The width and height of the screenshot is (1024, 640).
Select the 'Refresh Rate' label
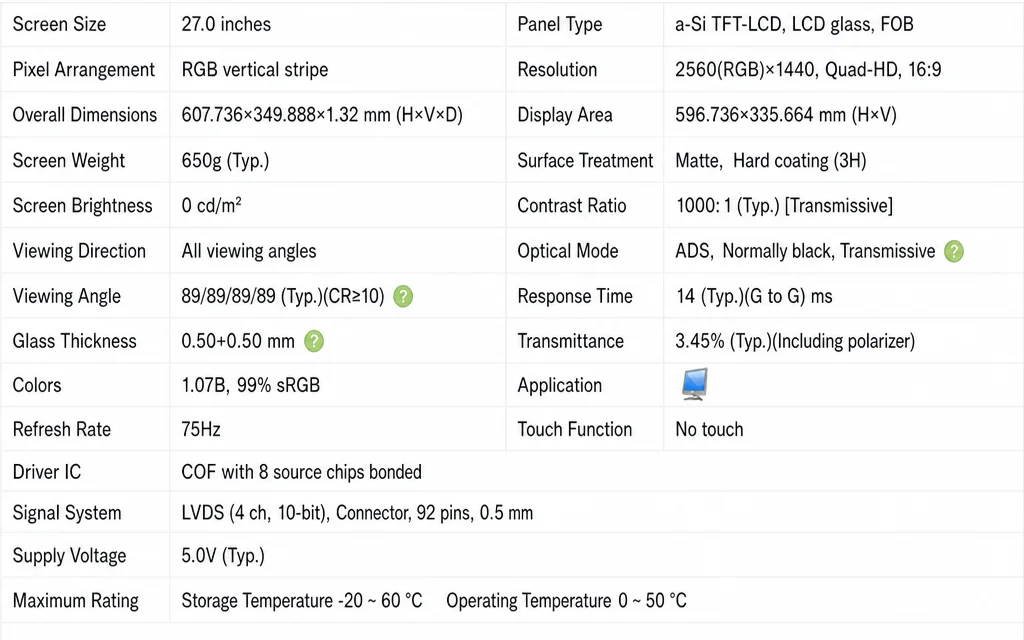pos(62,429)
